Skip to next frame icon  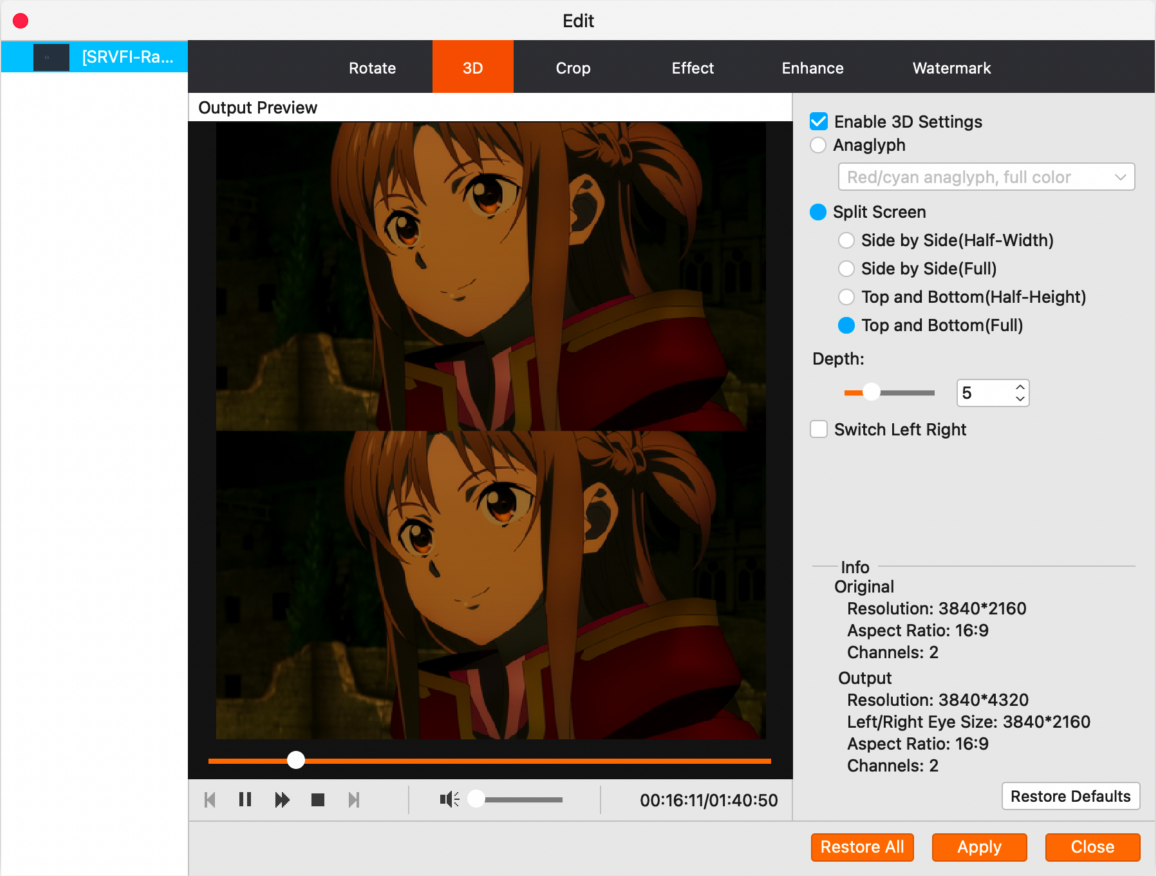(x=354, y=800)
